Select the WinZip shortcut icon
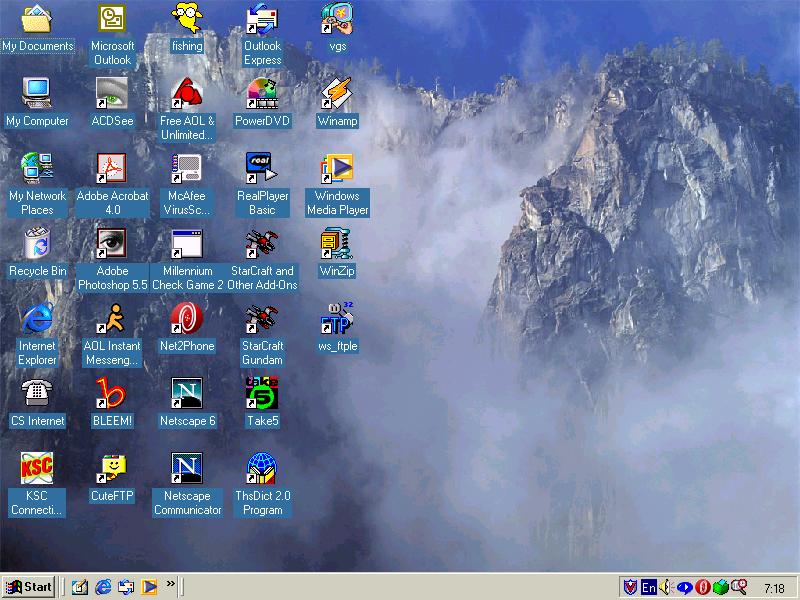This screenshot has height=600, width=800. [337, 243]
